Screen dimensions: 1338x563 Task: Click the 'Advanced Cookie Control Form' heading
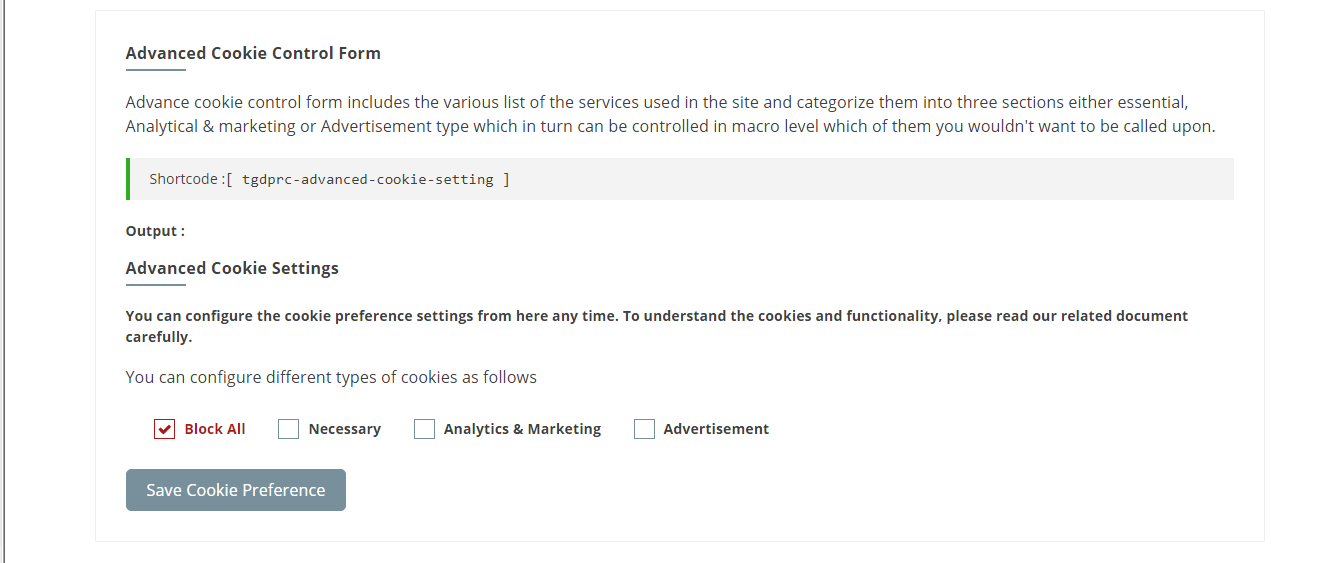tap(253, 53)
